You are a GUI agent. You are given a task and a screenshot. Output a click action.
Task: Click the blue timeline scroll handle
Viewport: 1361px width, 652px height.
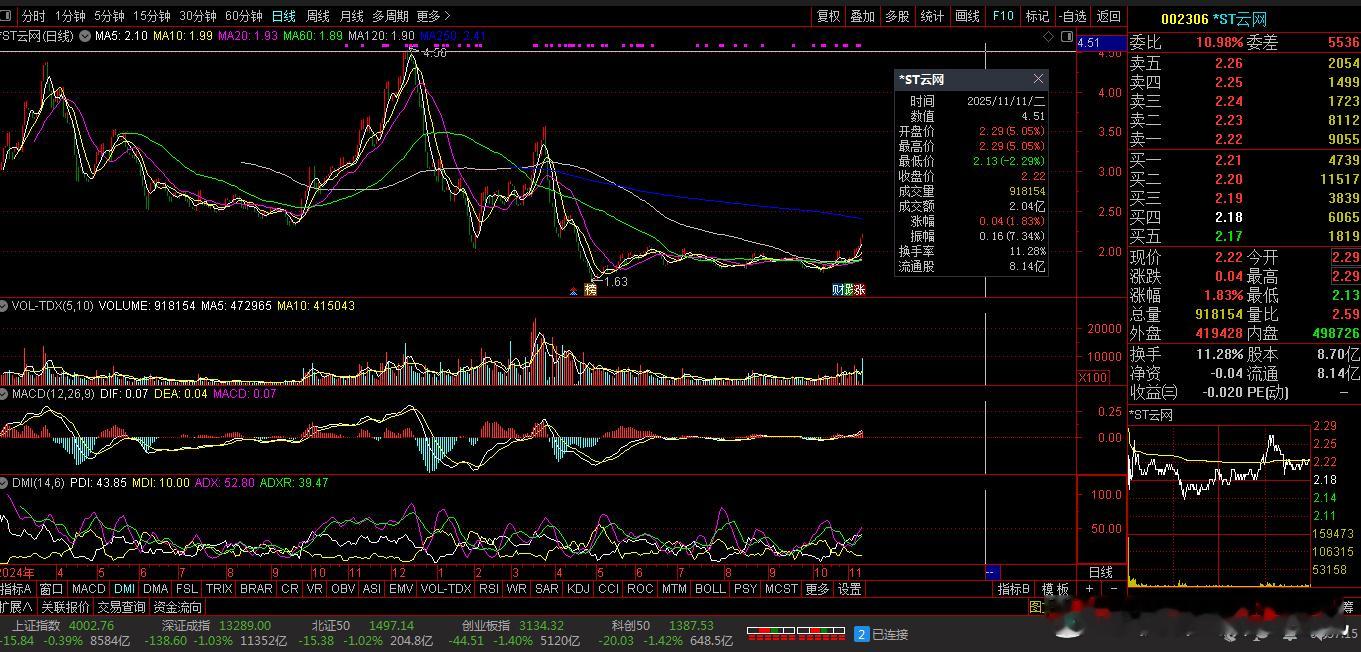tap(992, 572)
